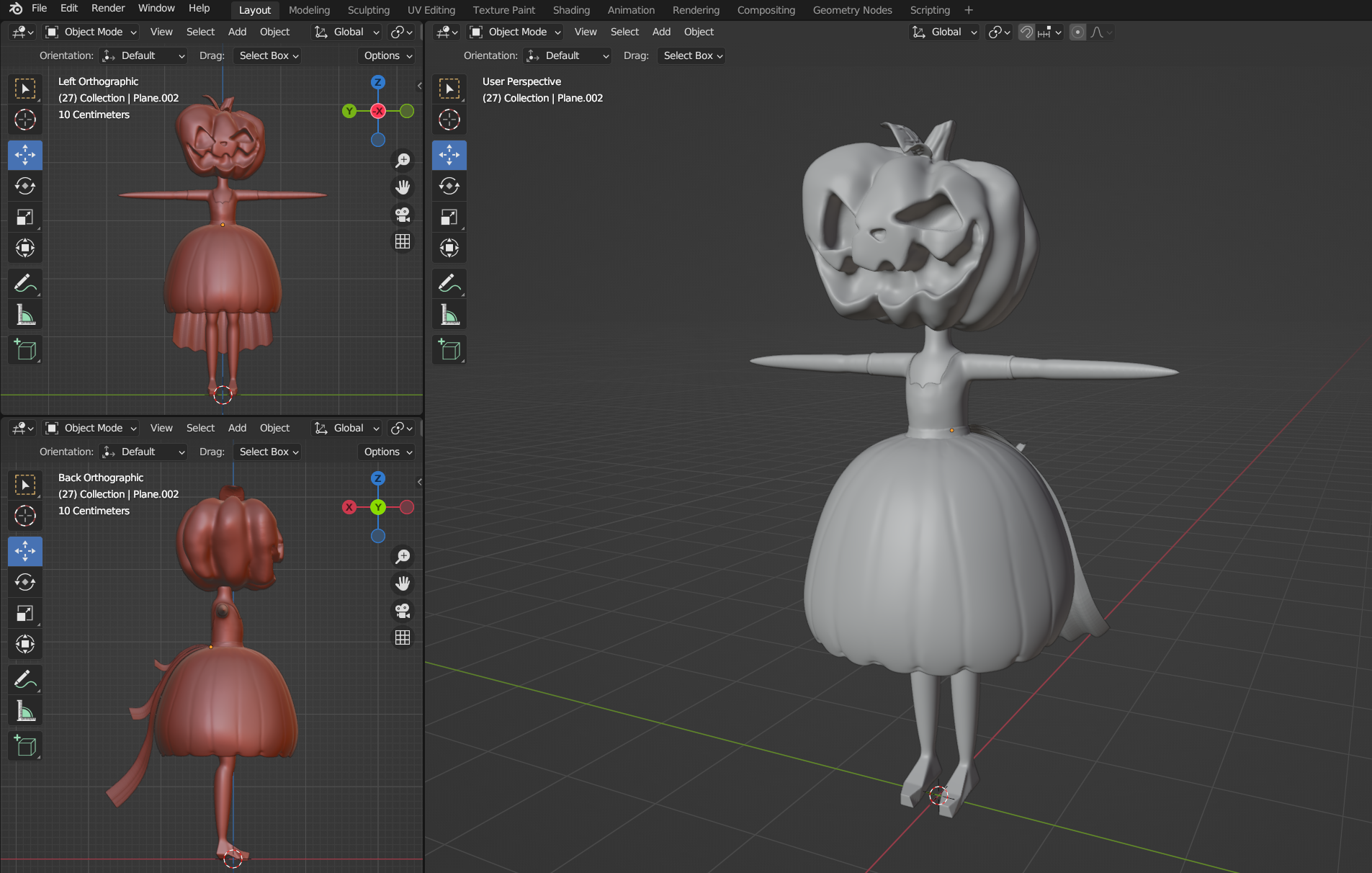Screen dimensions: 1372x873
Task: Open Object Mode dropdown in User Perspective header
Action: click(515, 32)
